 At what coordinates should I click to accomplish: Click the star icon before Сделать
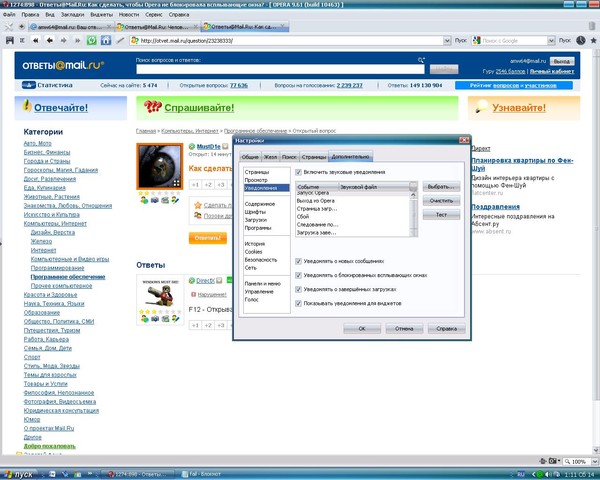[197, 205]
